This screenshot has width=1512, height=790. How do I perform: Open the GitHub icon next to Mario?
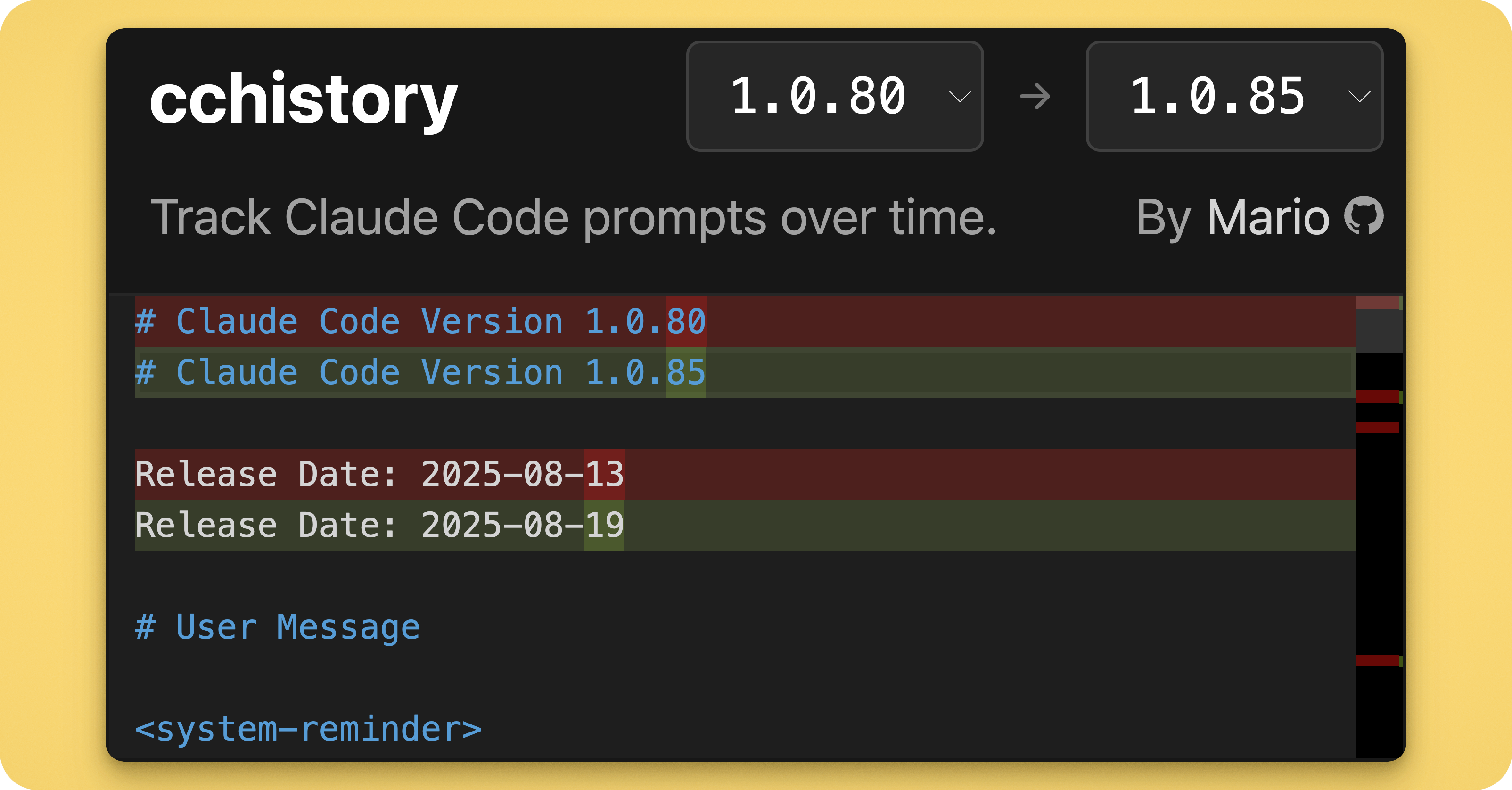[x=1364, y=215]
